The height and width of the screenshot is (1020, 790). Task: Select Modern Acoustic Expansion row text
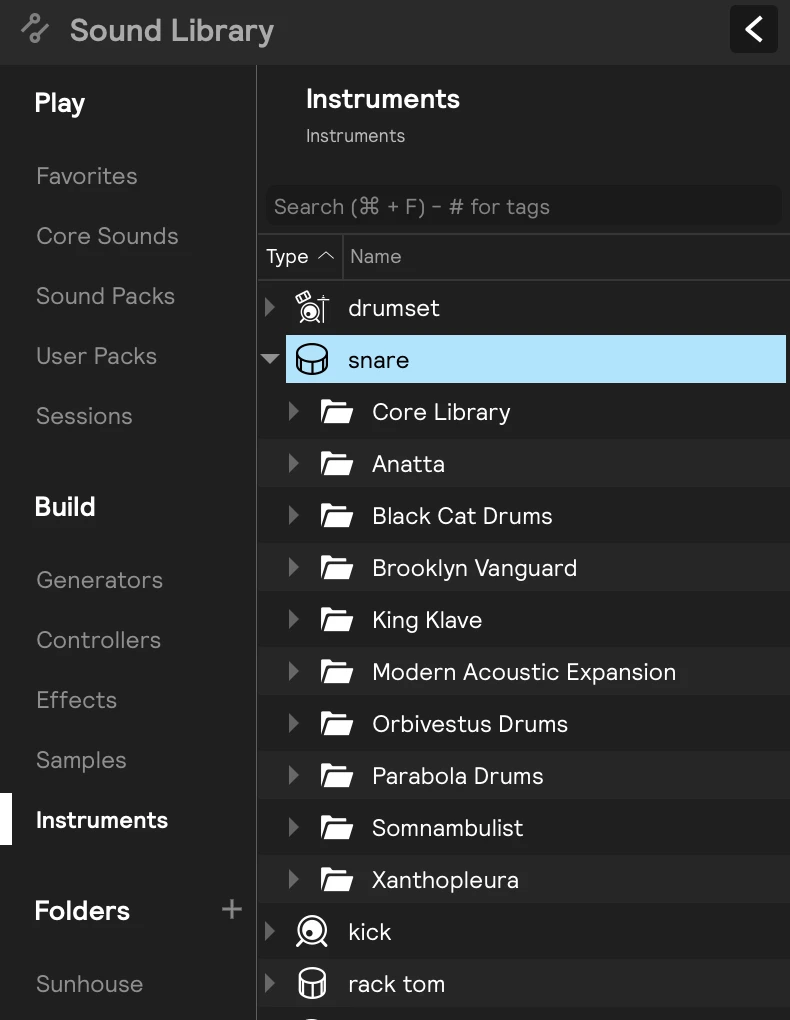click(x=524, y=673)
